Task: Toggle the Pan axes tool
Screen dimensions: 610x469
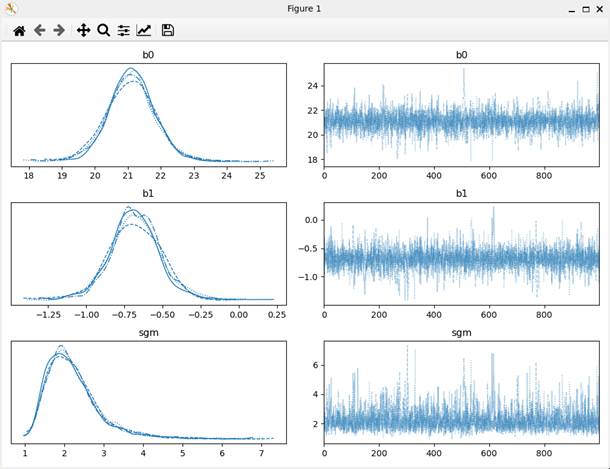Action: pos(84,31)
